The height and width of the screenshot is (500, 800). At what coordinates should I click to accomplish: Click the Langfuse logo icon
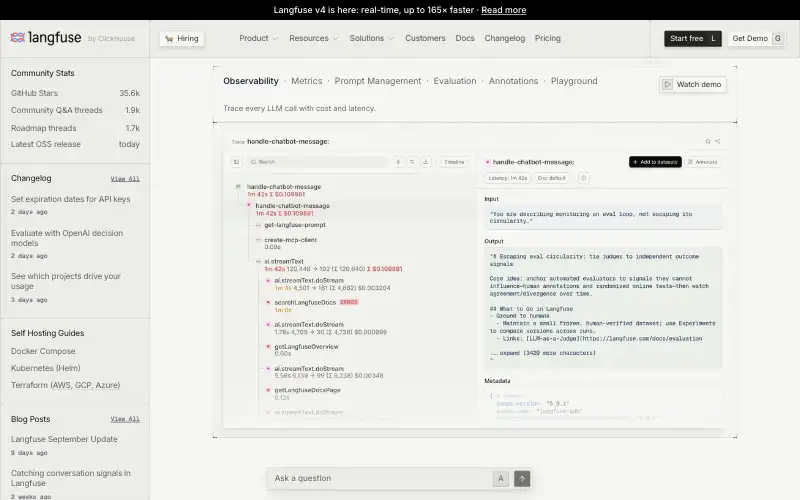pos(17,37)
